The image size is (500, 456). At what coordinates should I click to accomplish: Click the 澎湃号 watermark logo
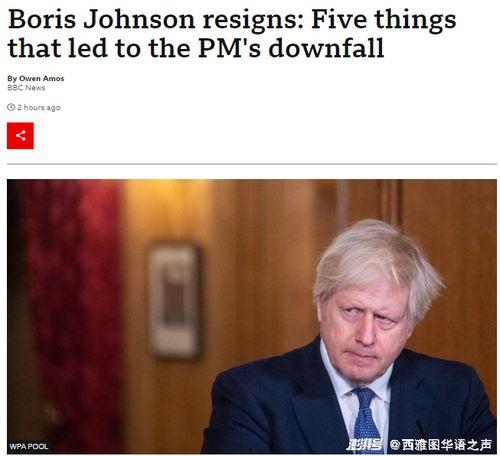click(x=364, y=445)
